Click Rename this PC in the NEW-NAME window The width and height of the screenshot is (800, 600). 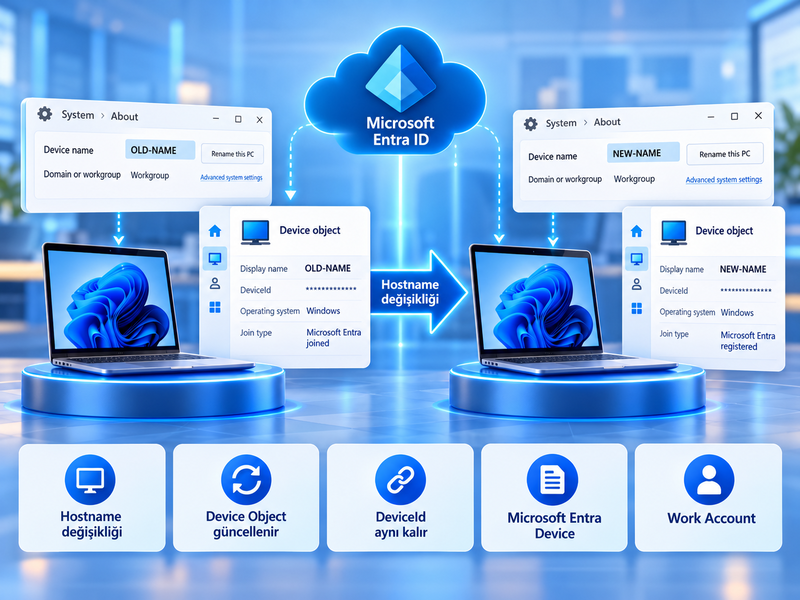725,154
